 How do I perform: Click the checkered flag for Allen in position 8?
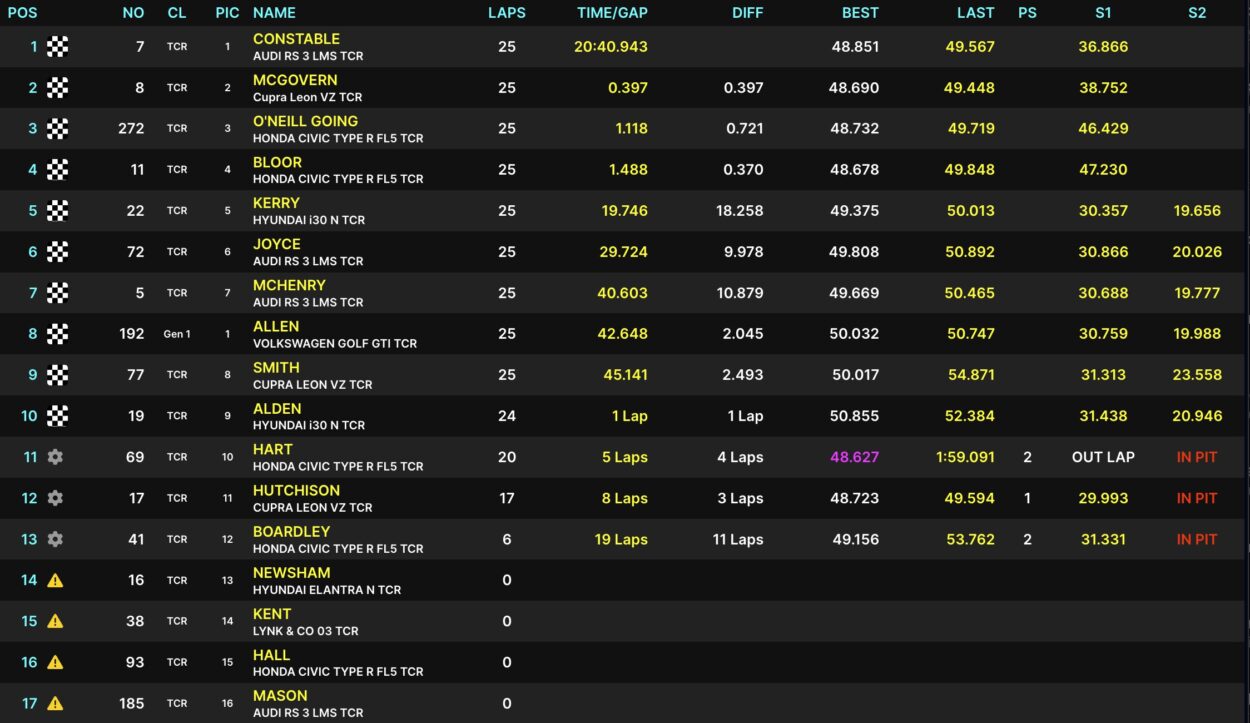[58, 334]
